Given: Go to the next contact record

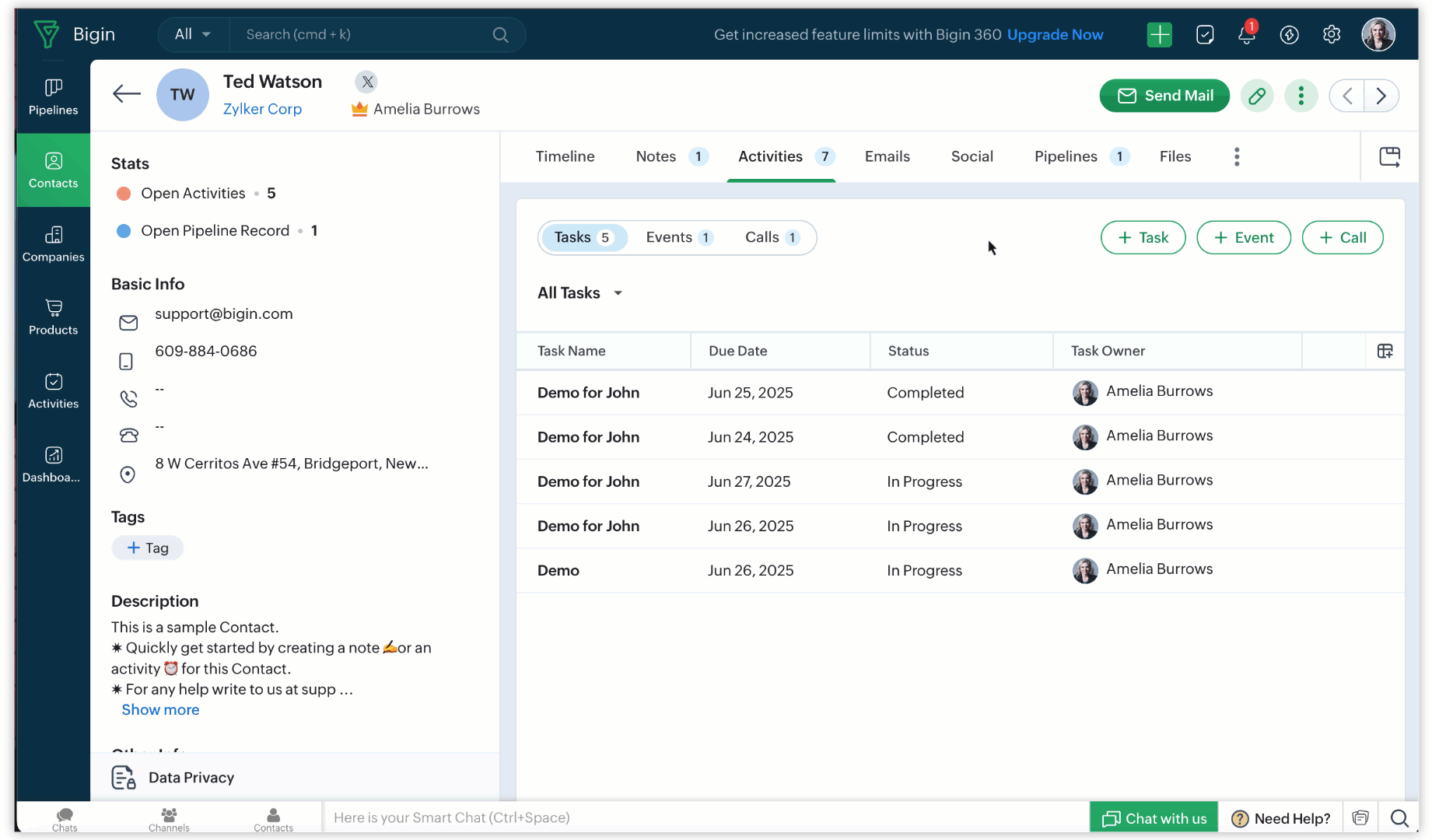Looking at the screenshot, I should (1381, 96).
